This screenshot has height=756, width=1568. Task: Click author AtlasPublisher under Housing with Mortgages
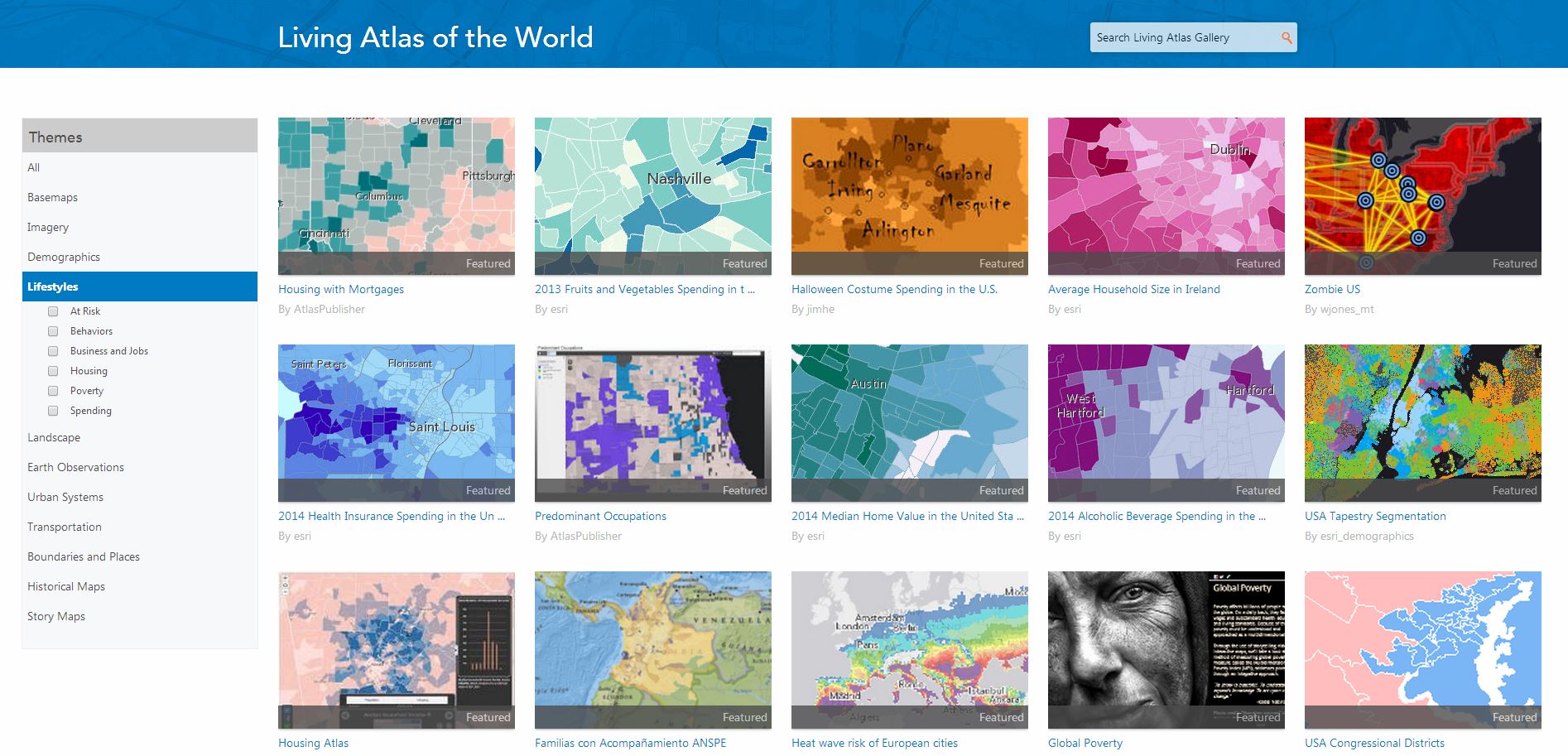coord(331,309)
